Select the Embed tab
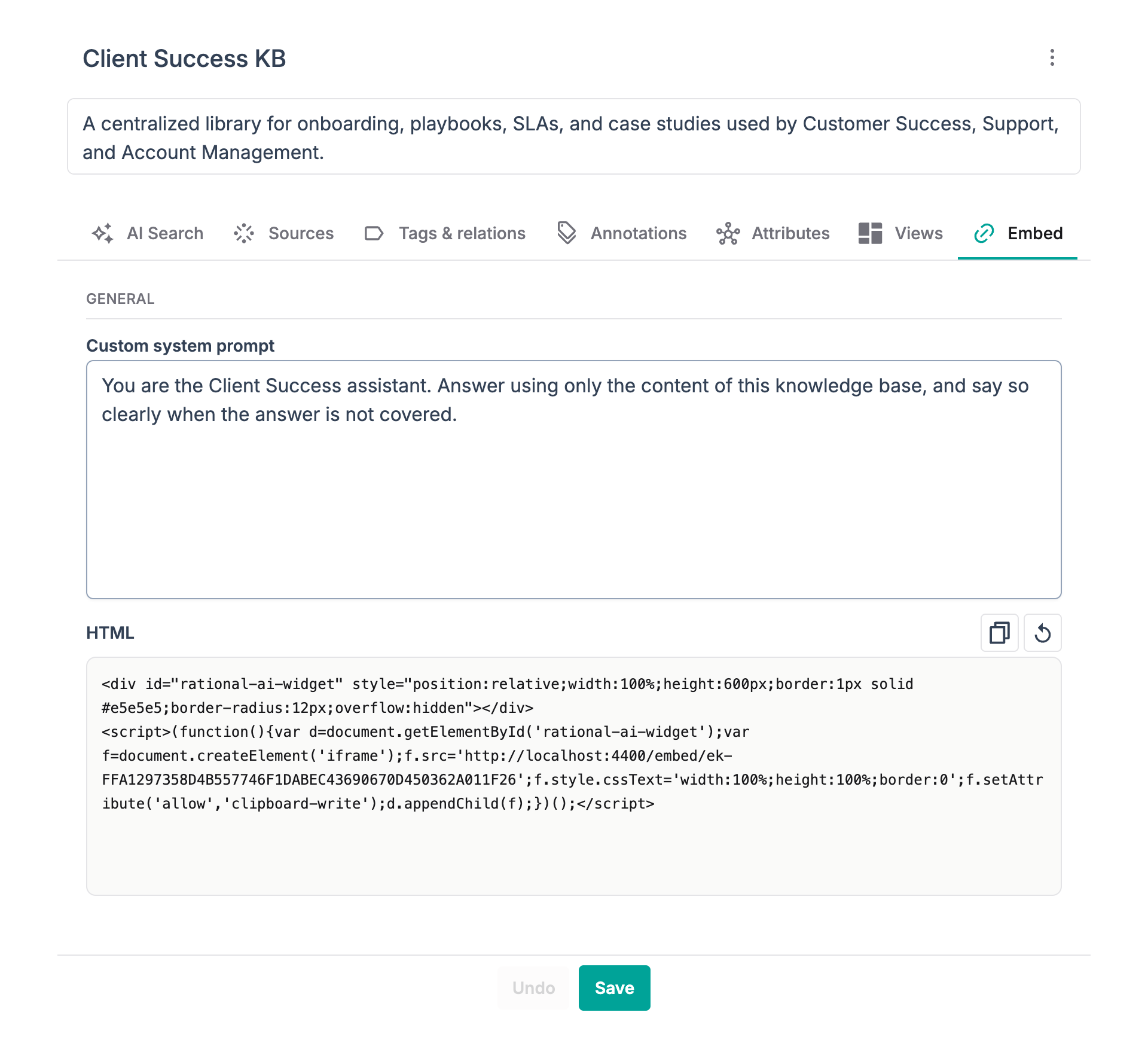1148x1049 pixels. [x=1018, y=233]
